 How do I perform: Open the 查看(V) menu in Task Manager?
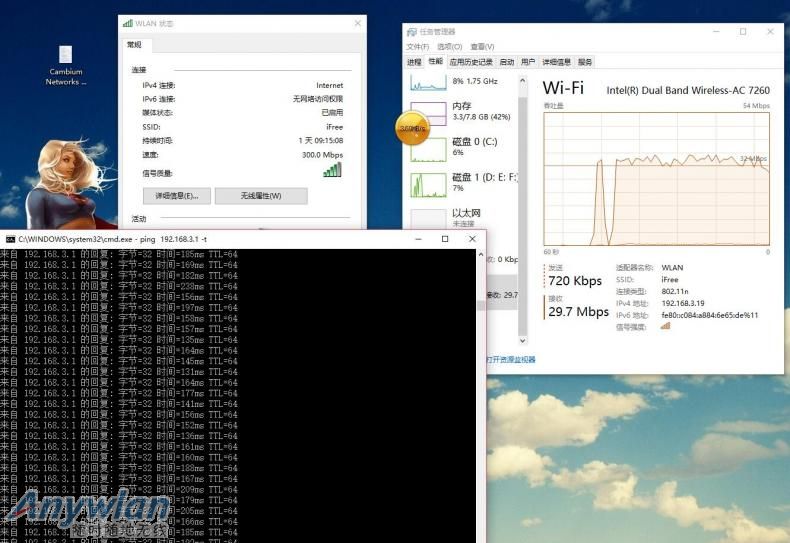(482, 46)
